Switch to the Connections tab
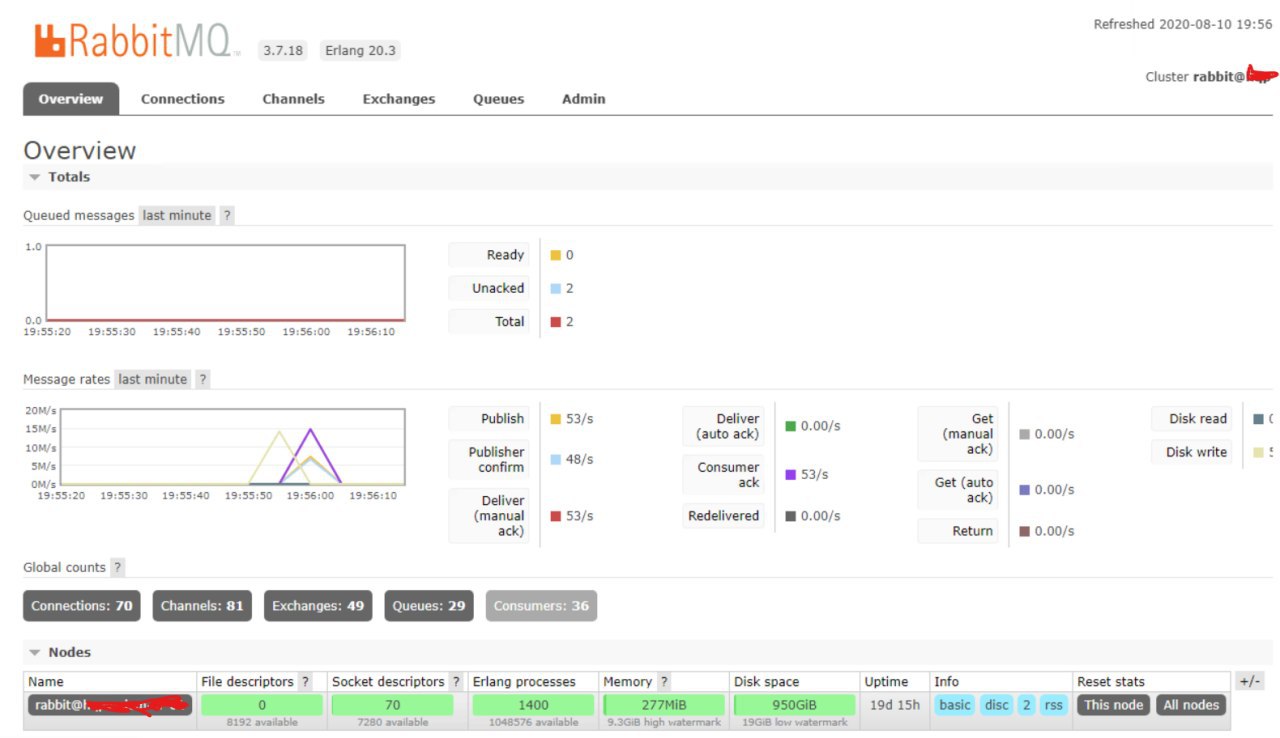Viewport: 1280px width, 738px height. (183, 99)
